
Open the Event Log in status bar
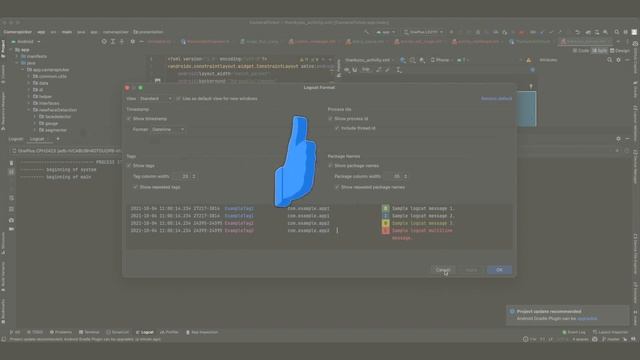coord(574,332)
